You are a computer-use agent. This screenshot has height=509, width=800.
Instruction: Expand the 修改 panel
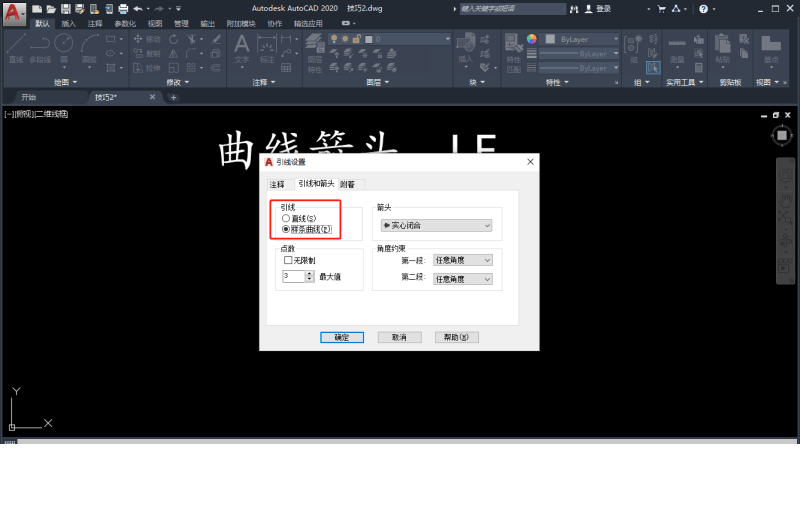click(178, 82)
